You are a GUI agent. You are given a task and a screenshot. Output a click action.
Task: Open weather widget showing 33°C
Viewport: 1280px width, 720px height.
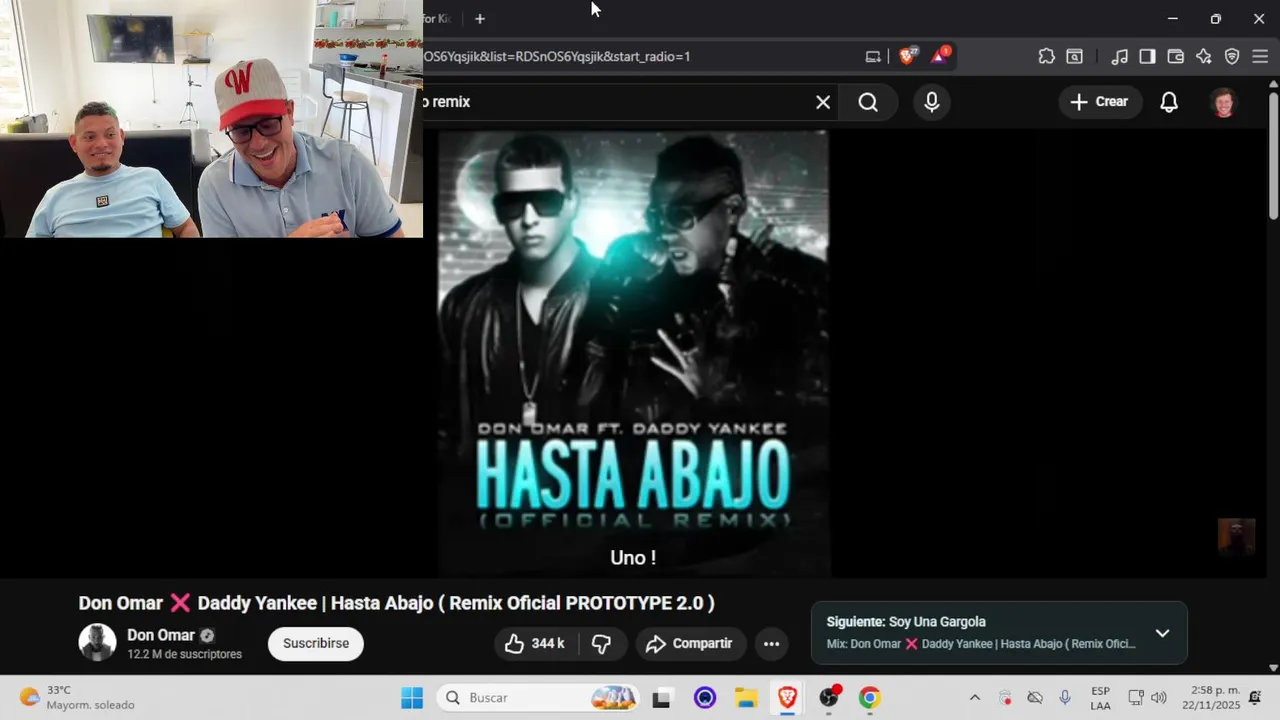coord(77,698)
